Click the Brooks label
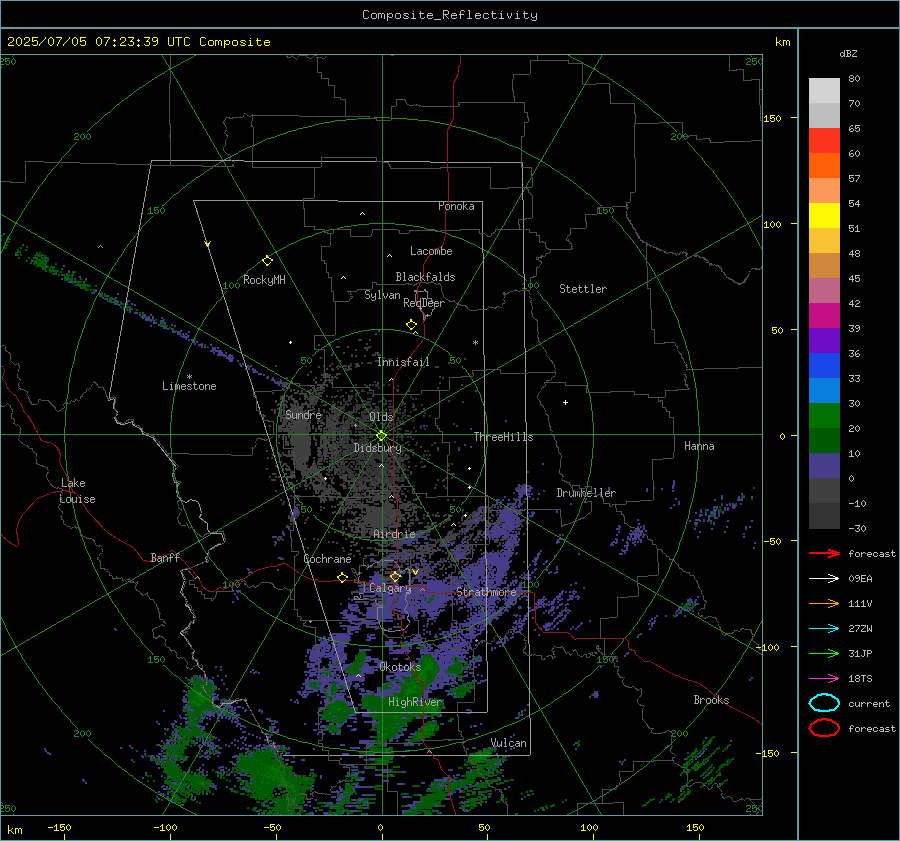900x841 pixels. coord(711,700)
